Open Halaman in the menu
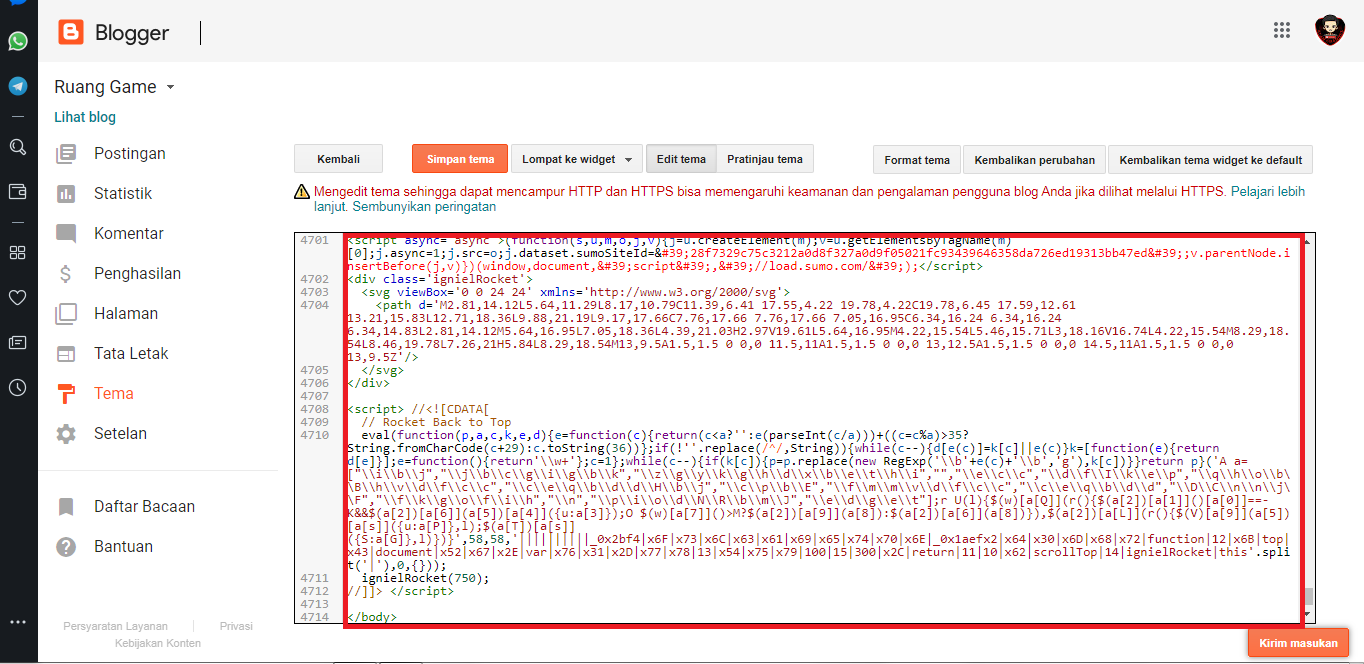The height and width of the screenshot is (664, 1364). pyautogui.click(x=126, y=314)
